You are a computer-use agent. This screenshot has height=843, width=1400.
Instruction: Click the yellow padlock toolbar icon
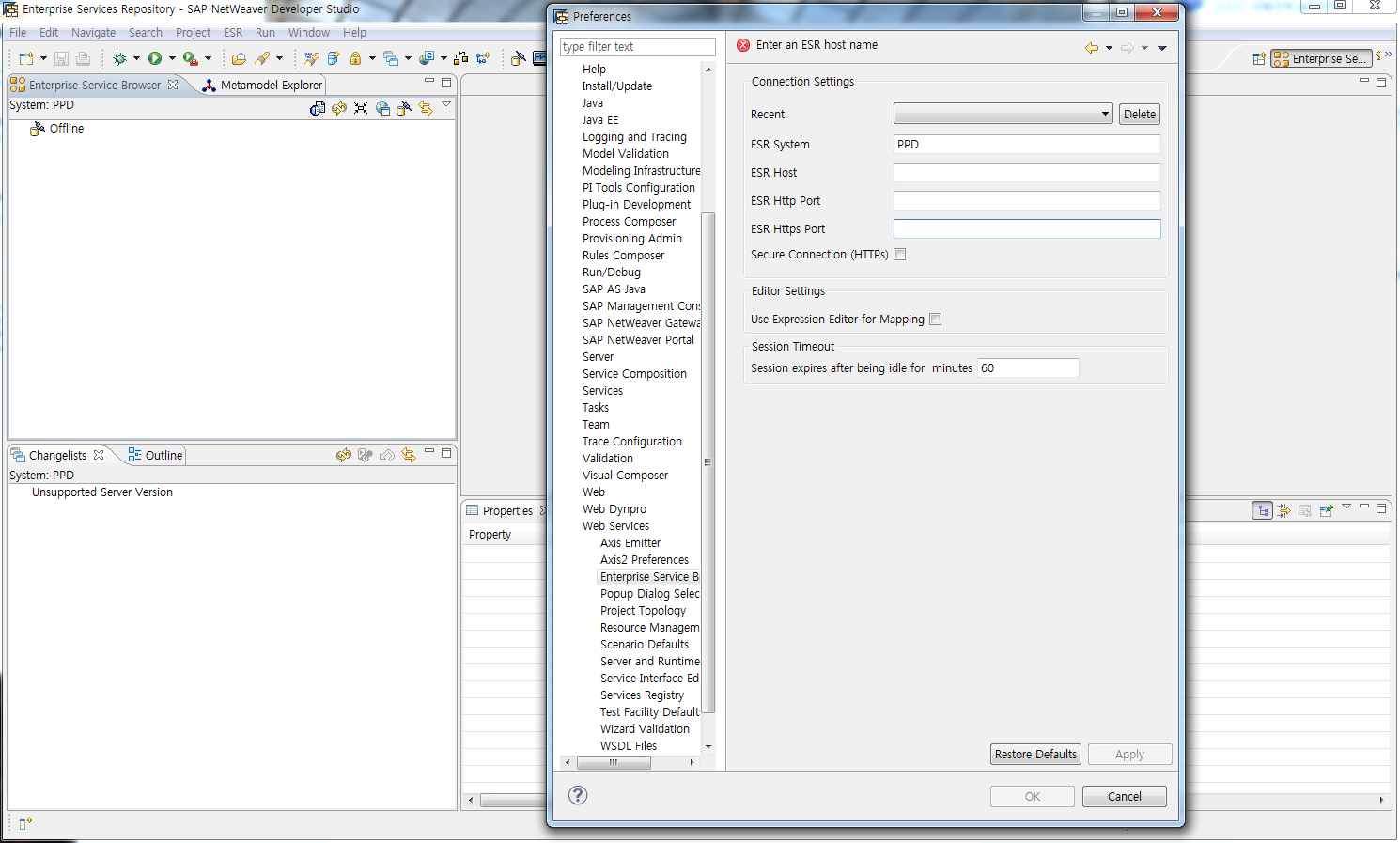(x=356, y=58)
